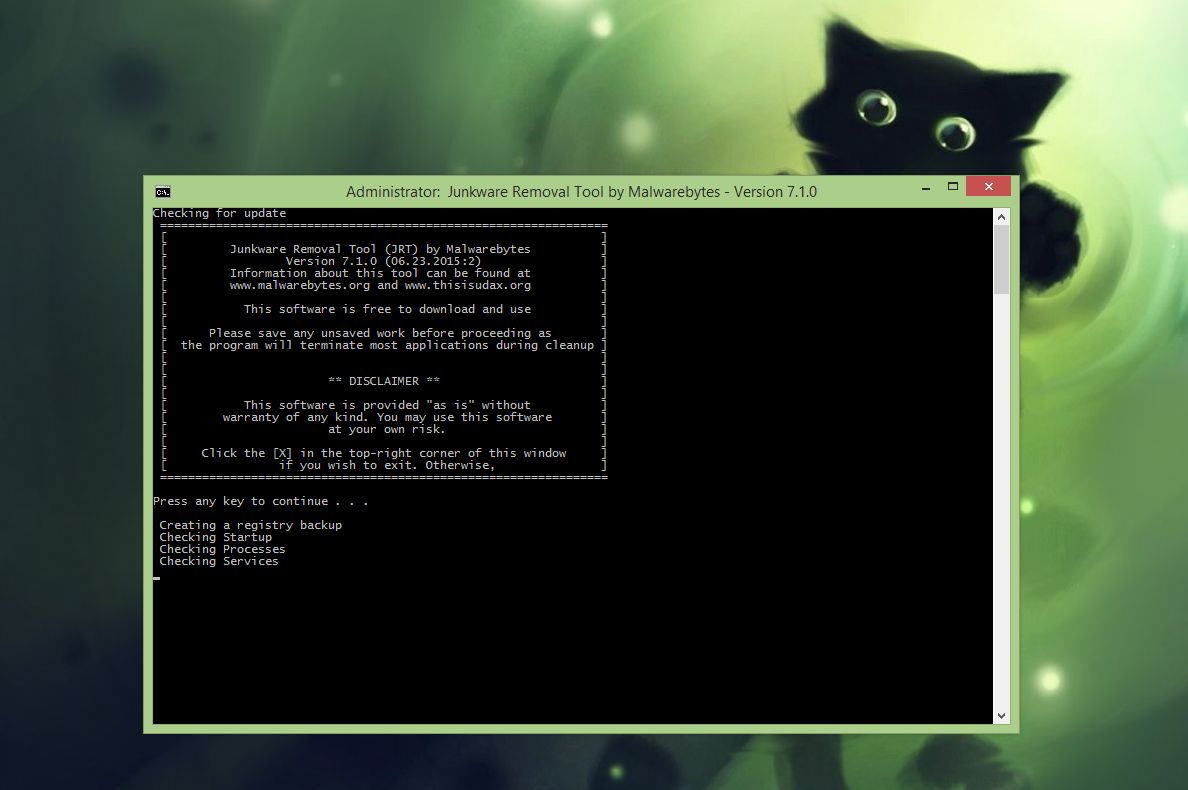Click the www.malwarebytes.org text
The width and height of the screenshot is (1188, 790).
300,286
